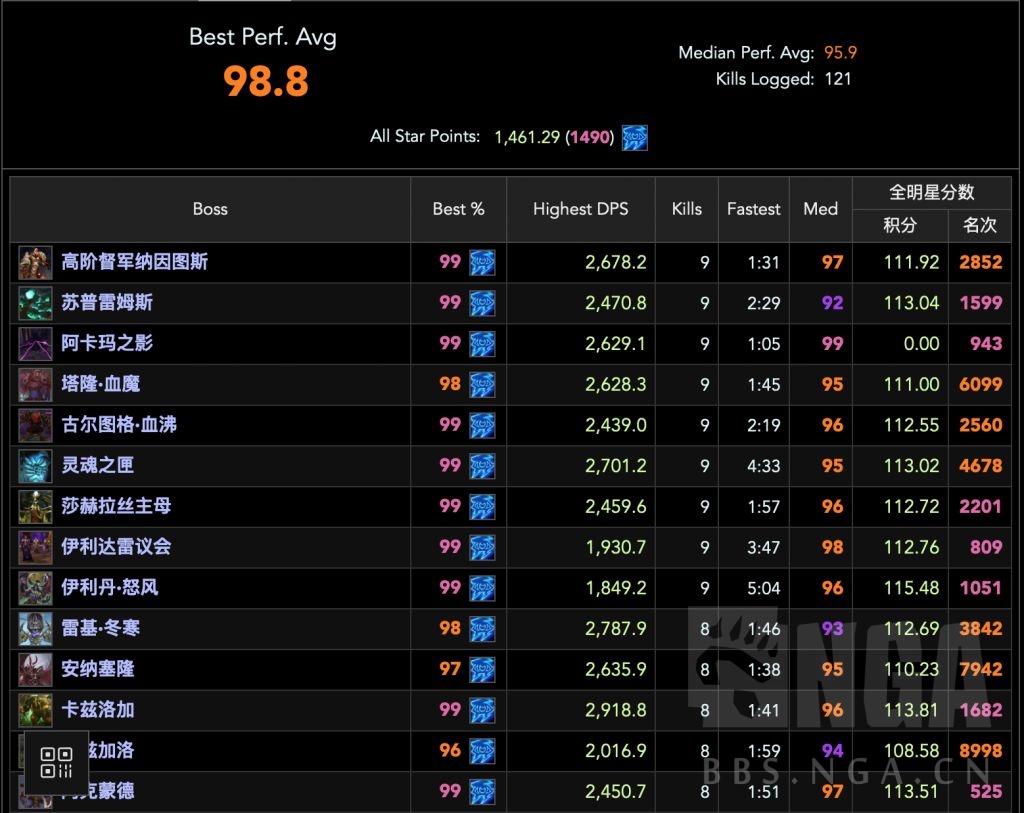This screenshot has height=813, width=1024.
Task: Click the spec icon beside 塔隆·血魔 Best %
Action: (482, 385)
